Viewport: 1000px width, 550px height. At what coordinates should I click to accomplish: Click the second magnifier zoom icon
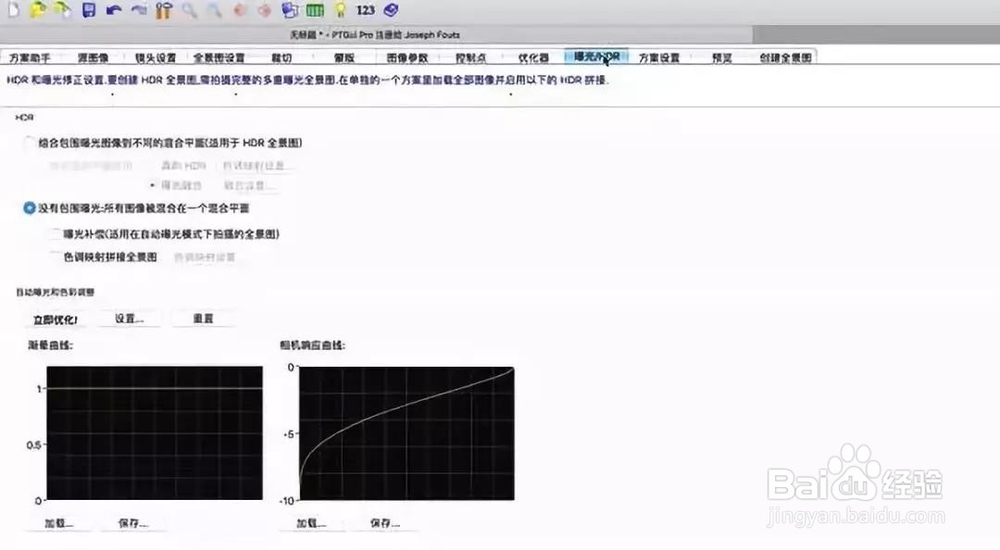214,10
